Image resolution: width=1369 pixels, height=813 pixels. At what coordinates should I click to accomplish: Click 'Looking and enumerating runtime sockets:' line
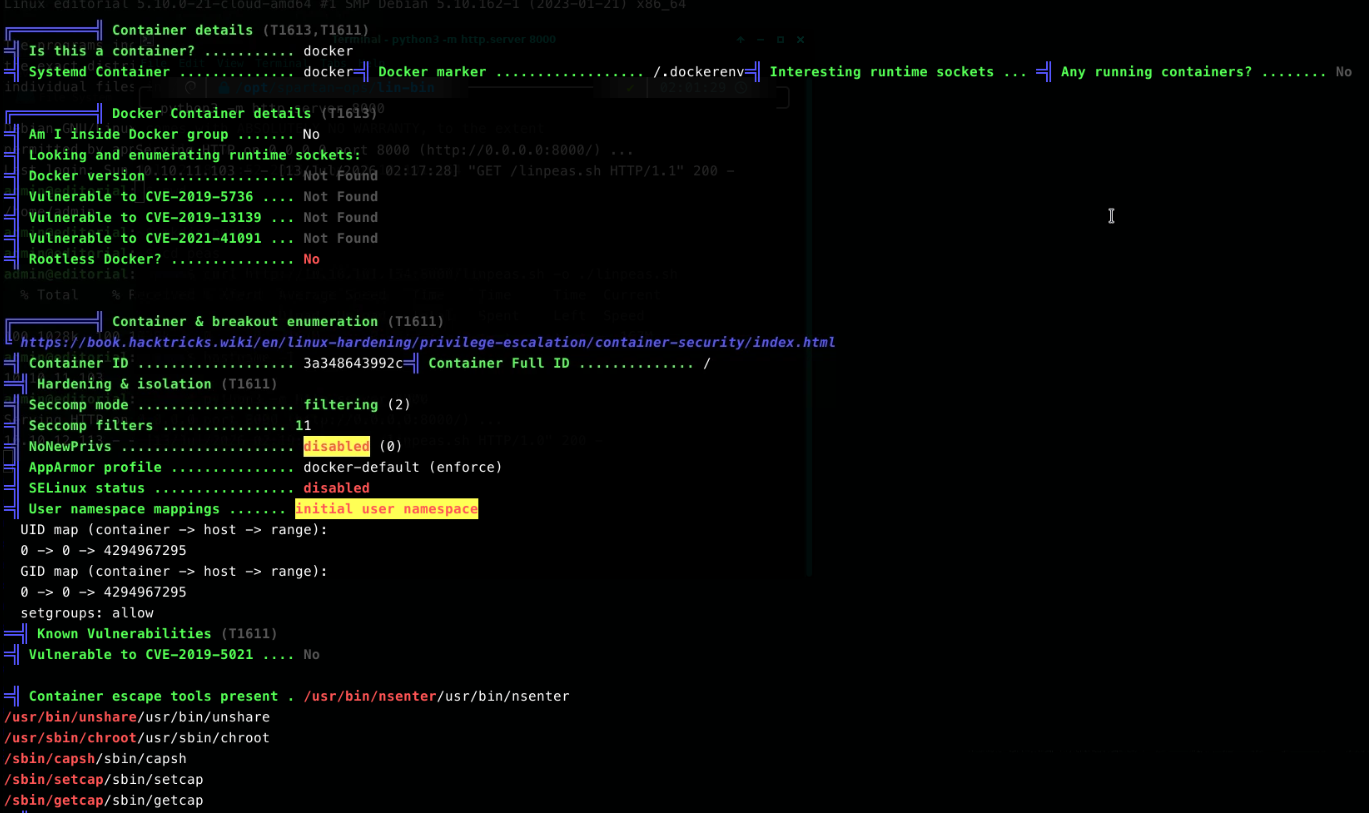pos(195,155)
